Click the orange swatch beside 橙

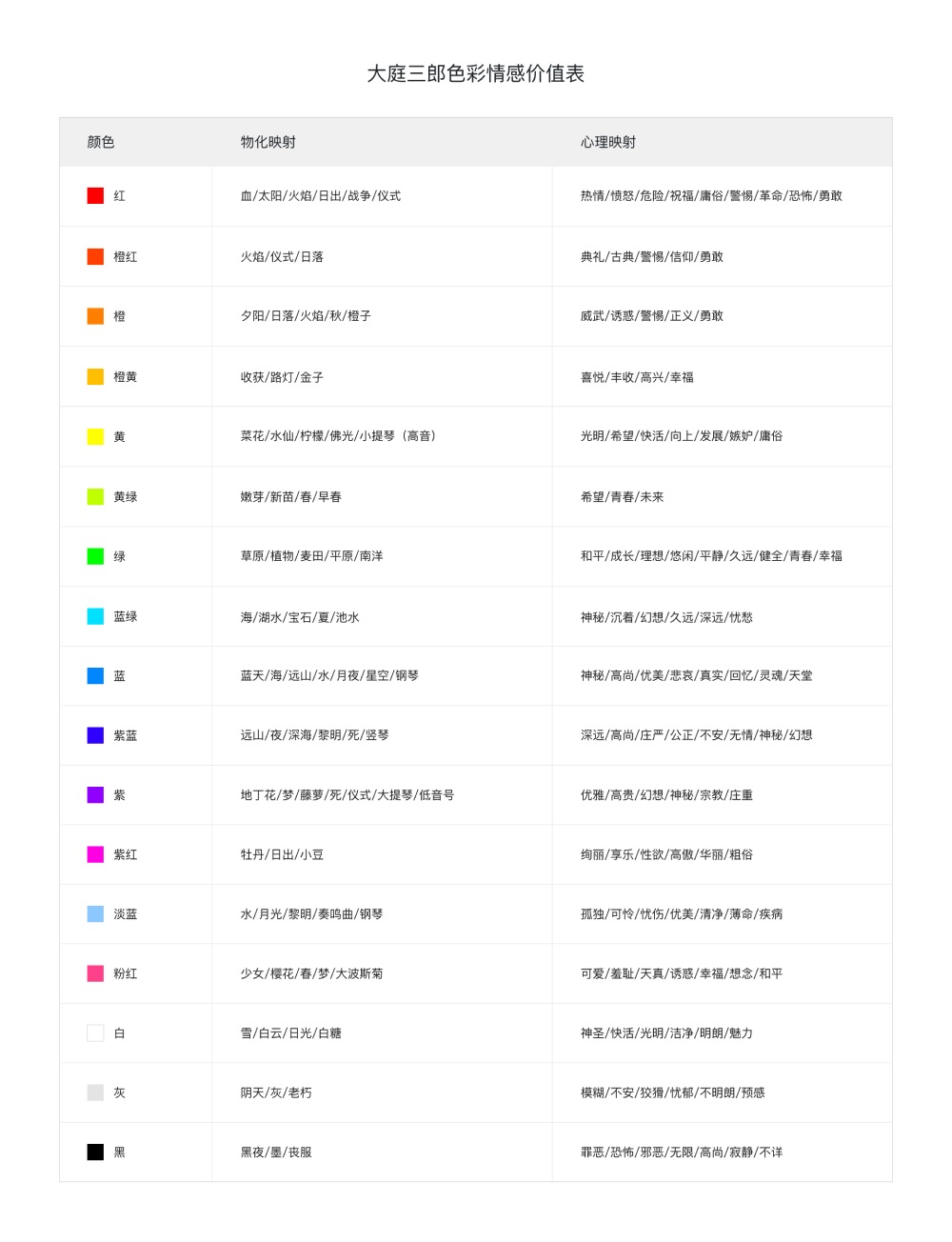[x=95, y=316]
